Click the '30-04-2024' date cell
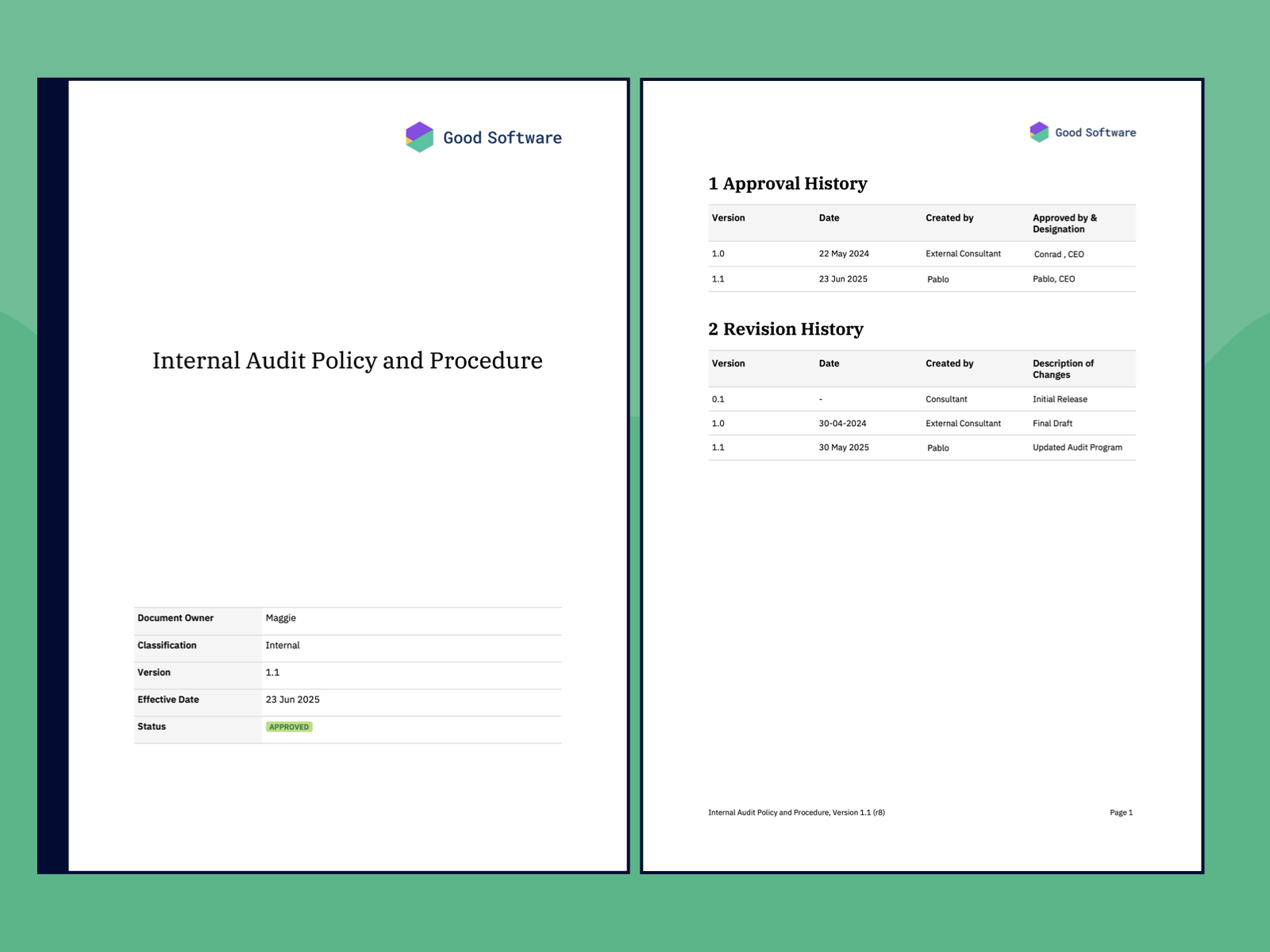This screenshot has height=952, width=1270. [x=843, y=424]
